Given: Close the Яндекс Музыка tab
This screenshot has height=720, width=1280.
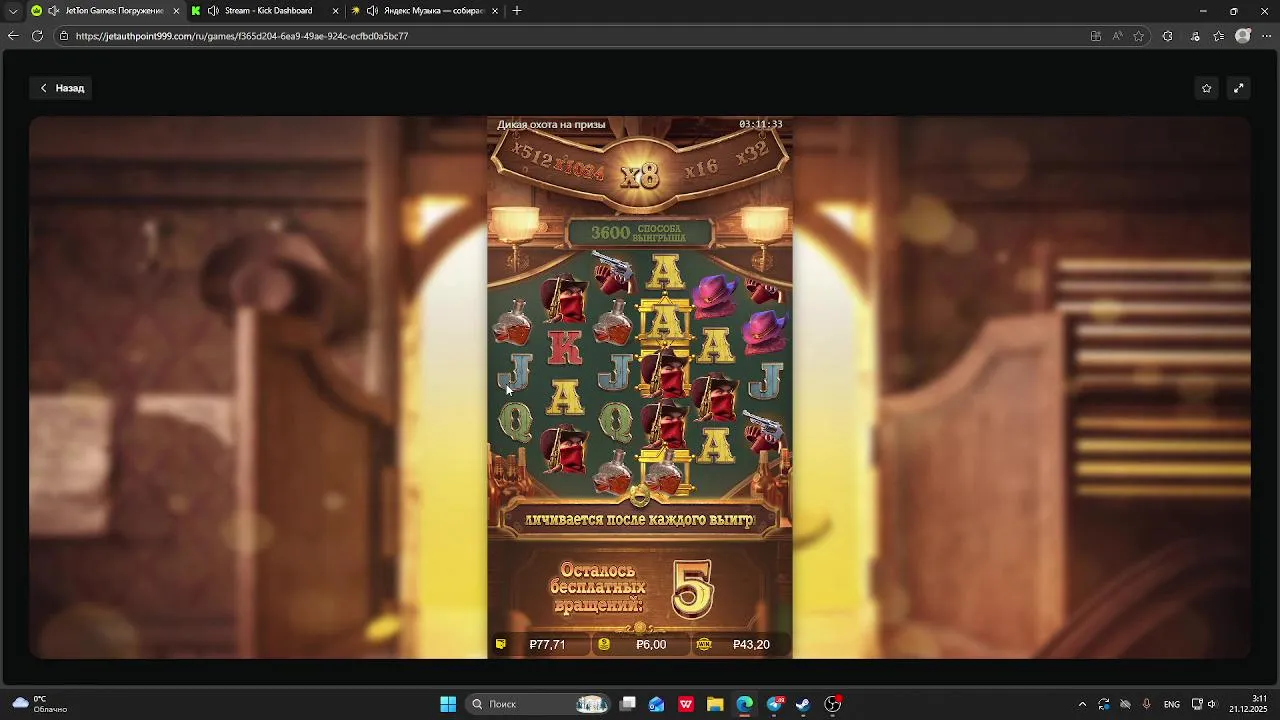Looking at the screenshot, I should (494, 11).
